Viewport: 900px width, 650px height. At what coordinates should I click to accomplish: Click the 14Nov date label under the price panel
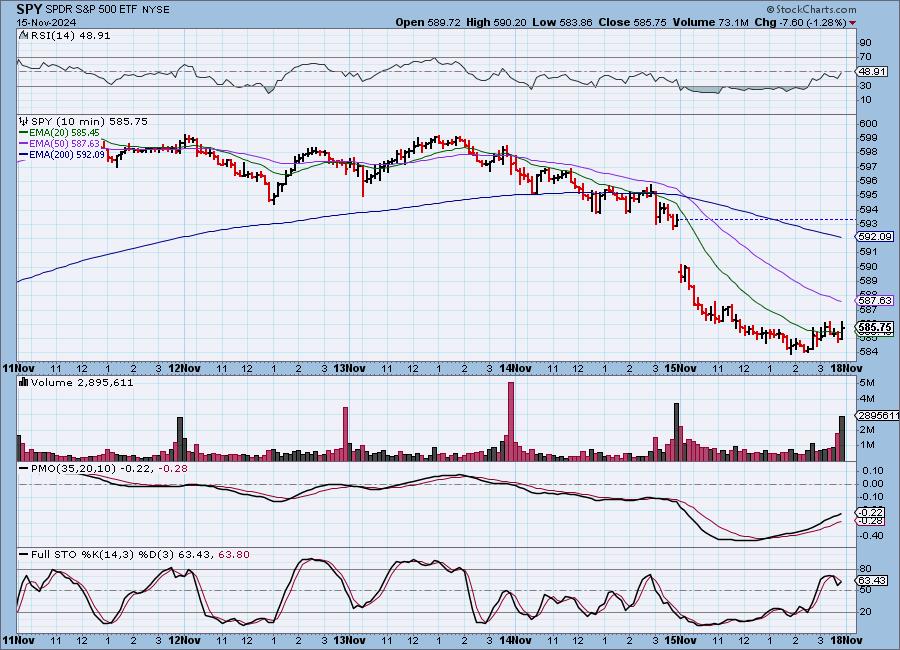515,369
